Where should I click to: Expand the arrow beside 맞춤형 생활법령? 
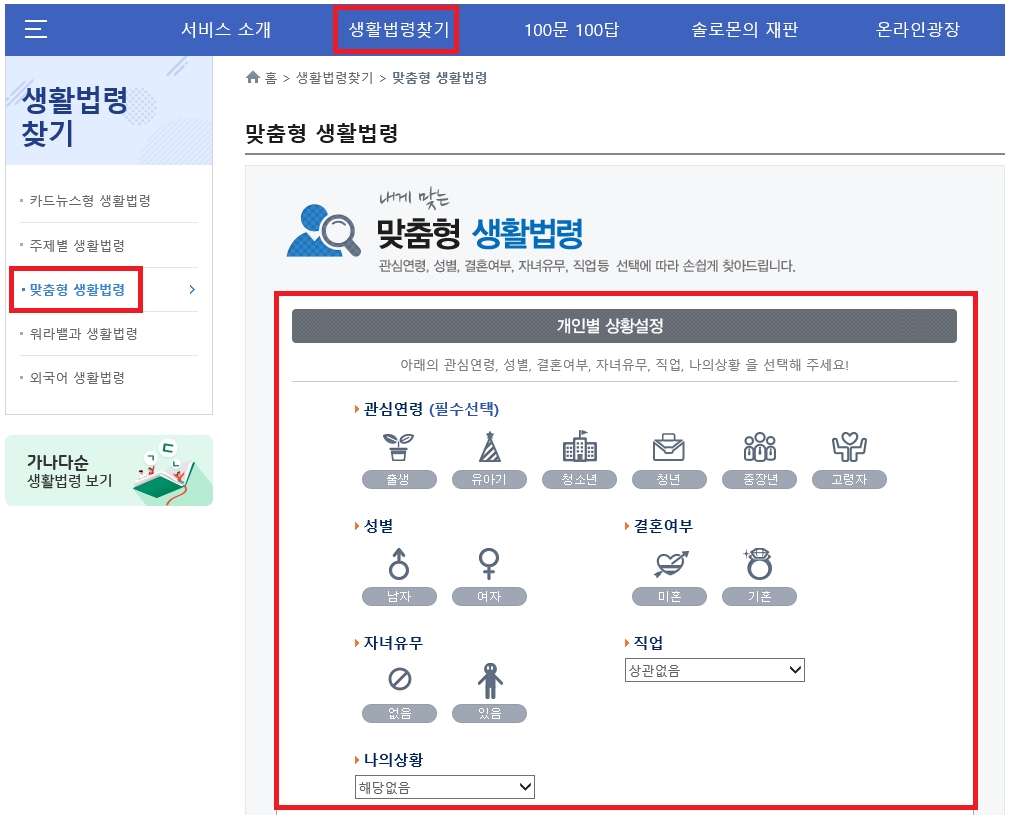192,290
